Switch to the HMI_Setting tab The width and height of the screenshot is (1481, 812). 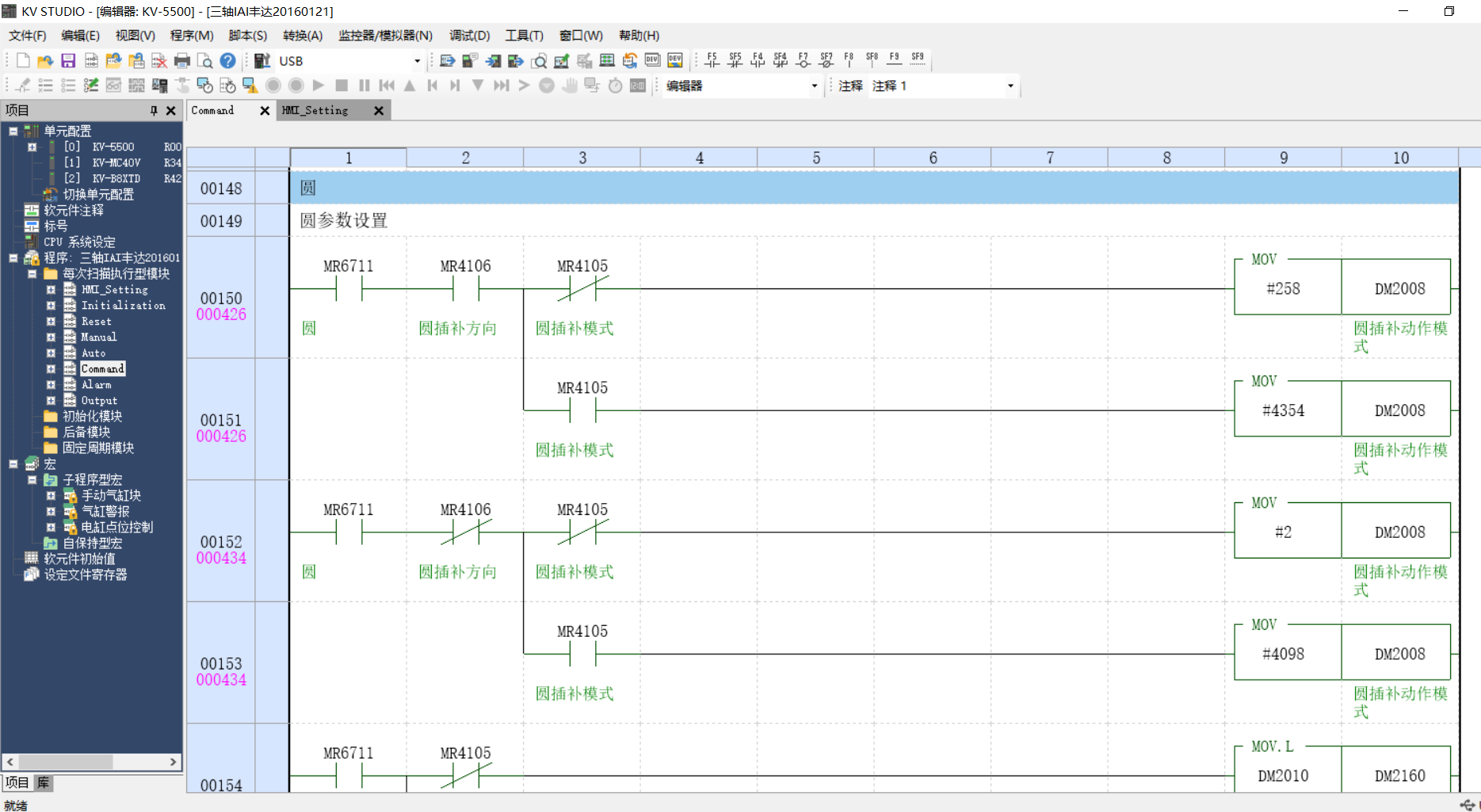315,111
